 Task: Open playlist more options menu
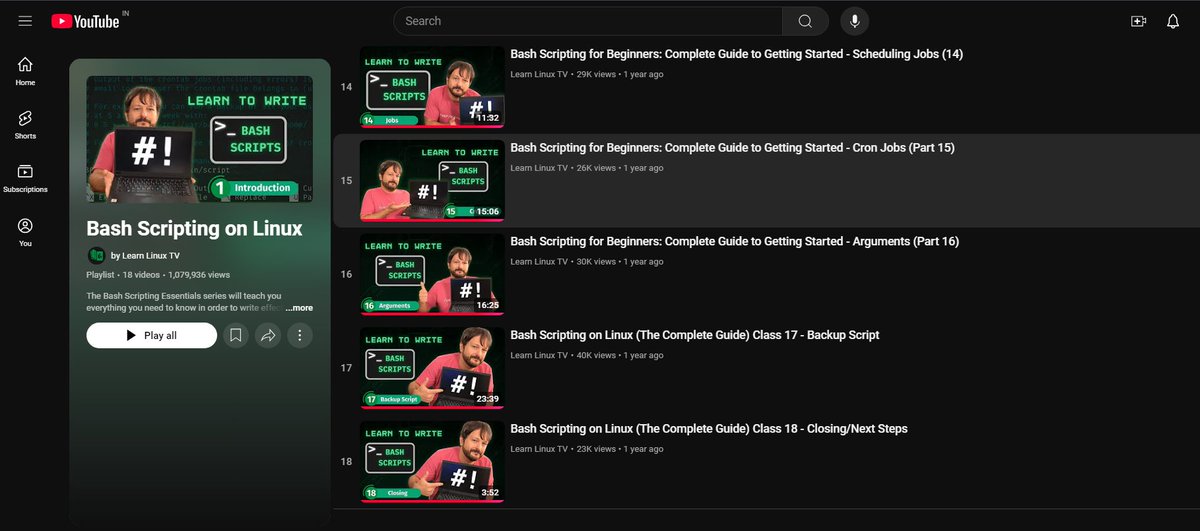coord(300,335)
